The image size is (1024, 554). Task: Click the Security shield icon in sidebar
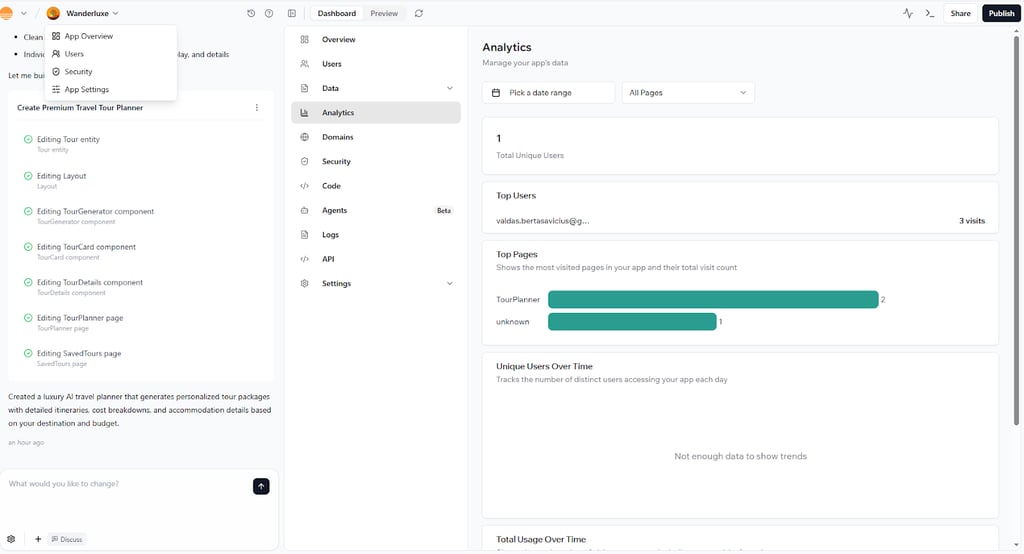tap(304, 161)
